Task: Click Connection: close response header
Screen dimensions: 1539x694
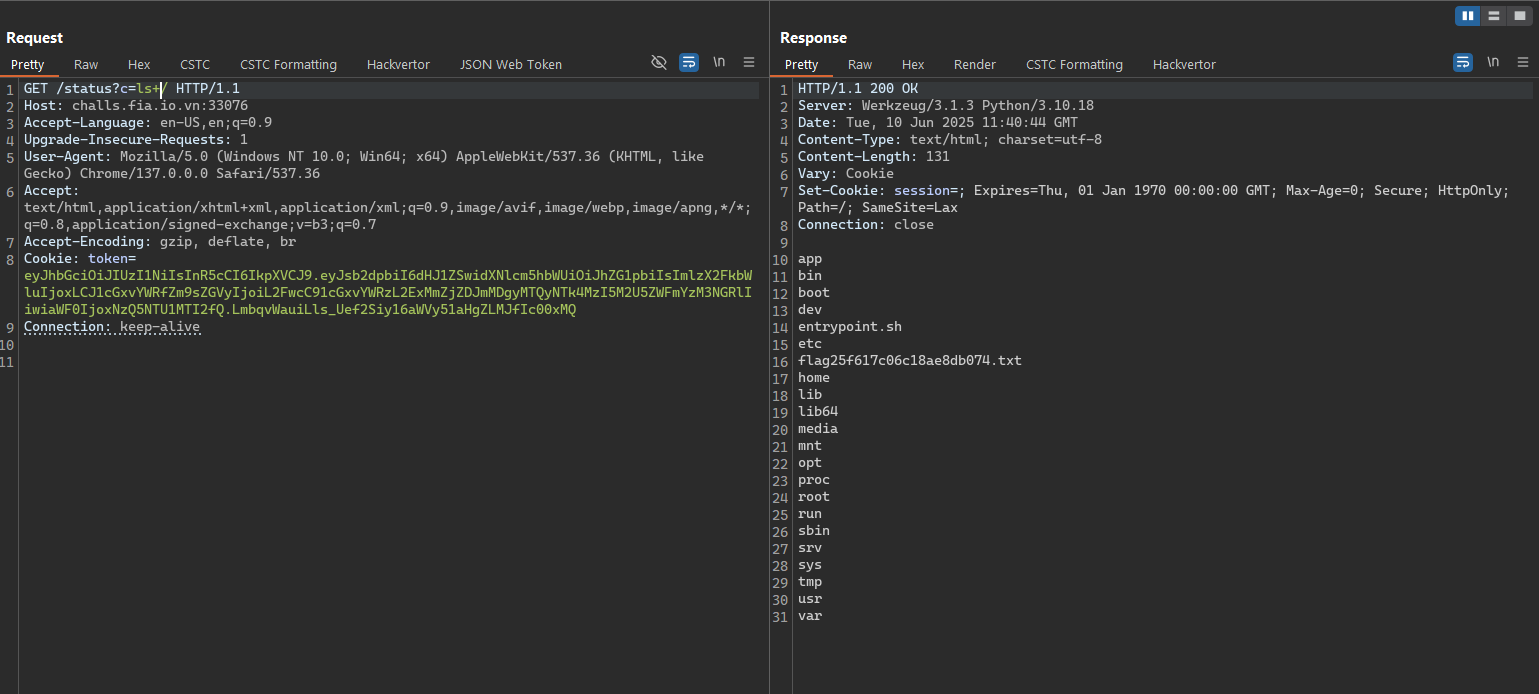Action: point(866,224)
